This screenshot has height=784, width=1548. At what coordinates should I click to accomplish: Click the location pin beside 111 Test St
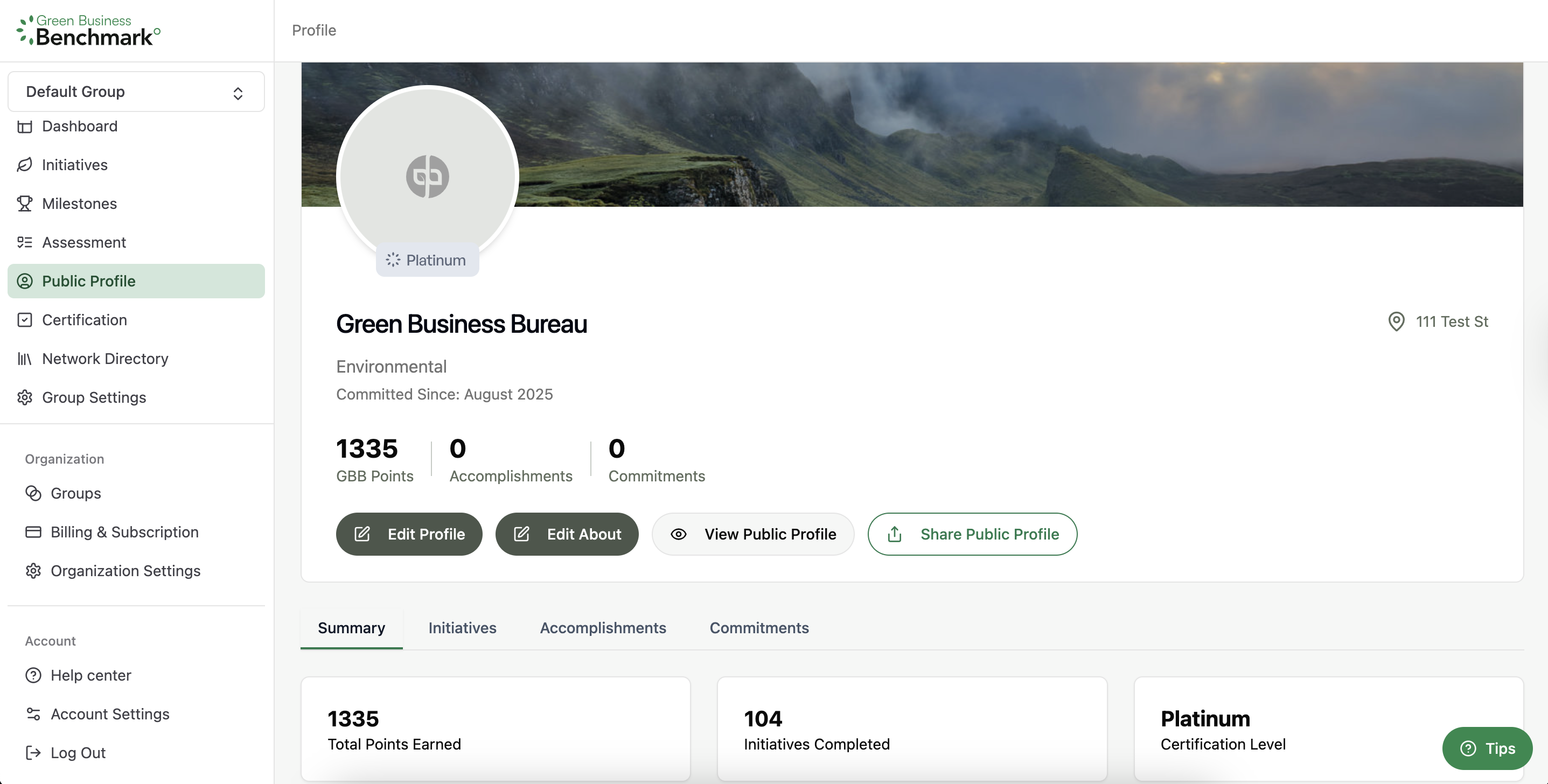tap(1396, 321)
